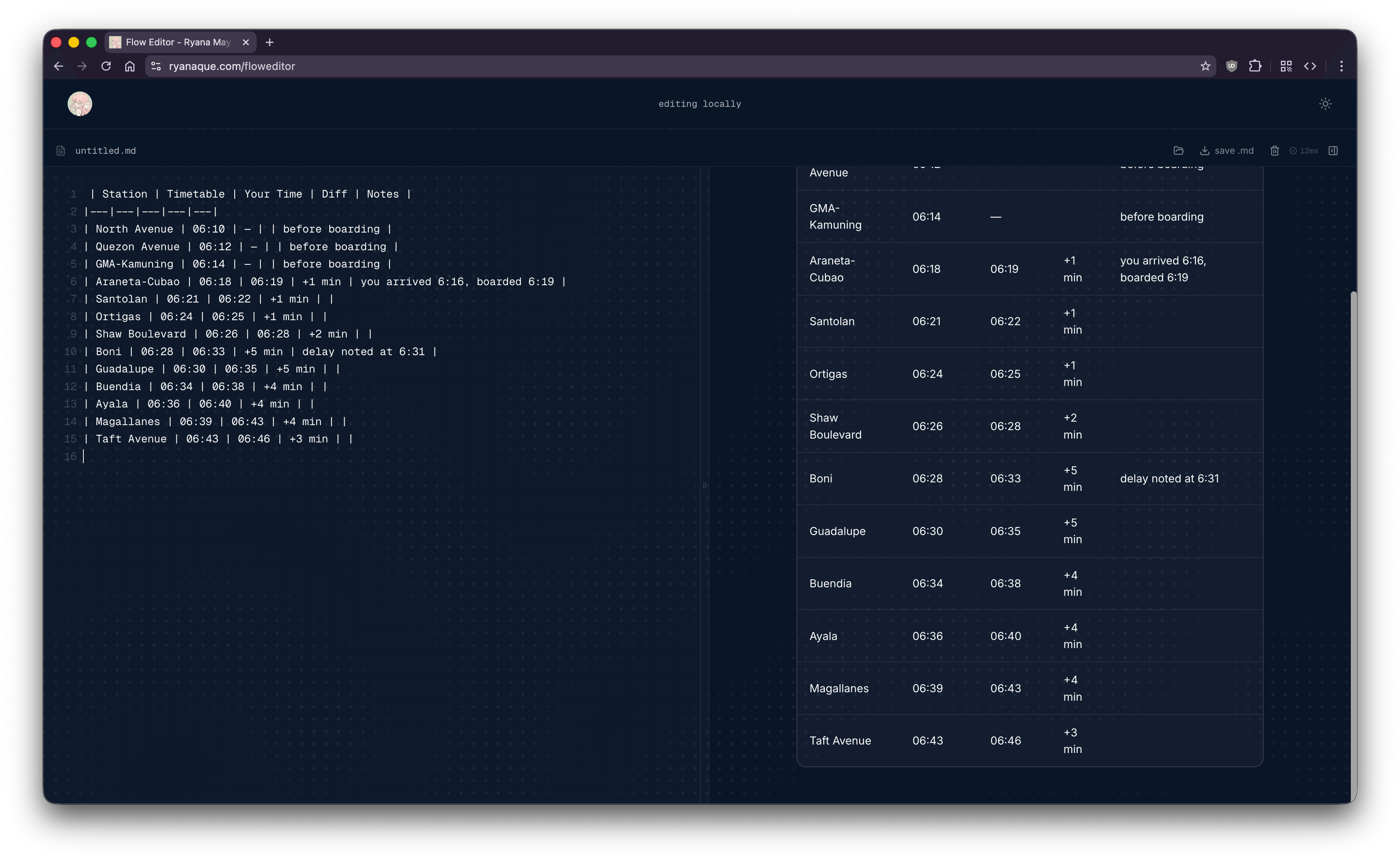Click the profile avatar in the header

coord(80,104)
